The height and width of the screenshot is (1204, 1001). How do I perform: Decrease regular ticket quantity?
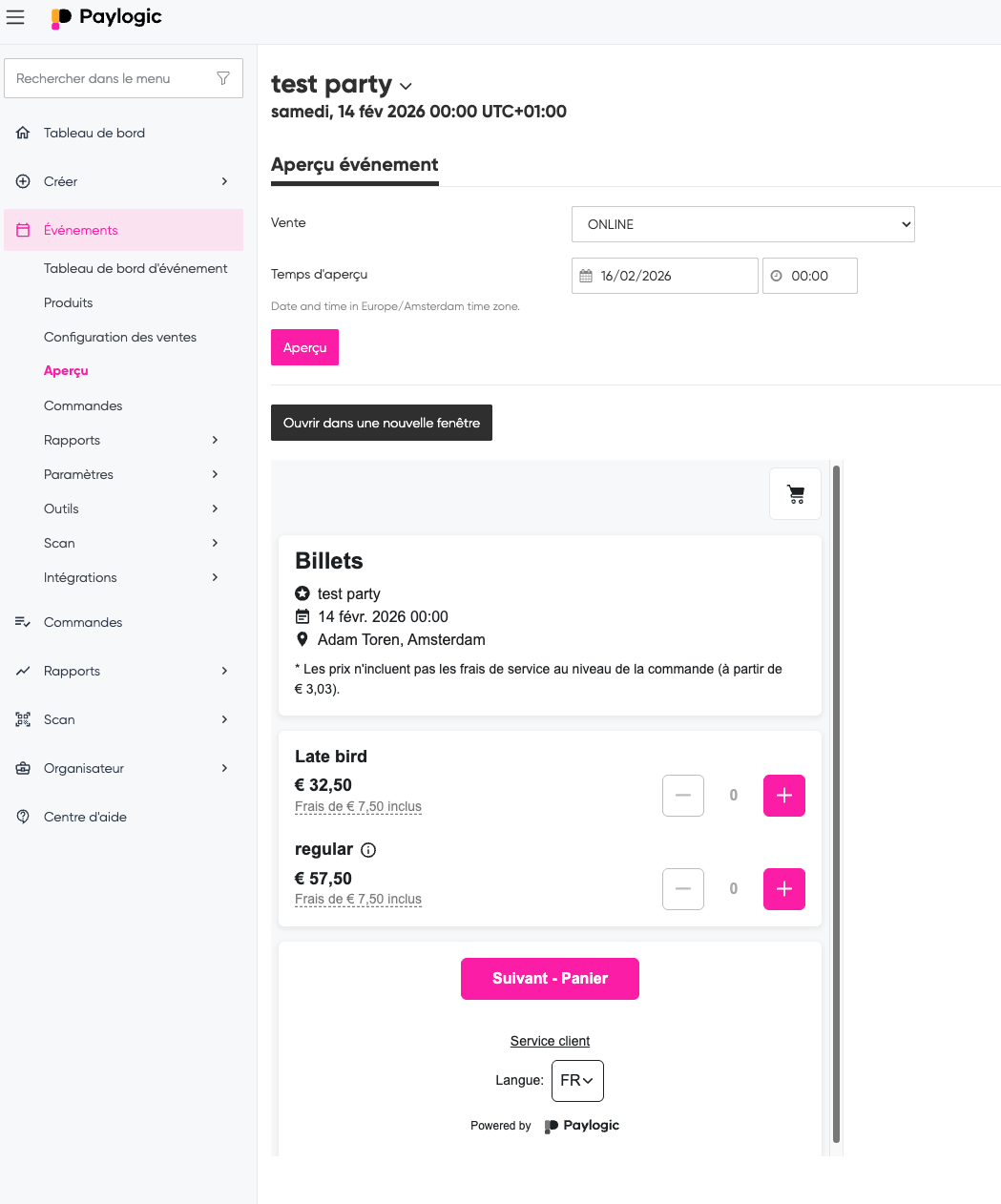[682, 889]
